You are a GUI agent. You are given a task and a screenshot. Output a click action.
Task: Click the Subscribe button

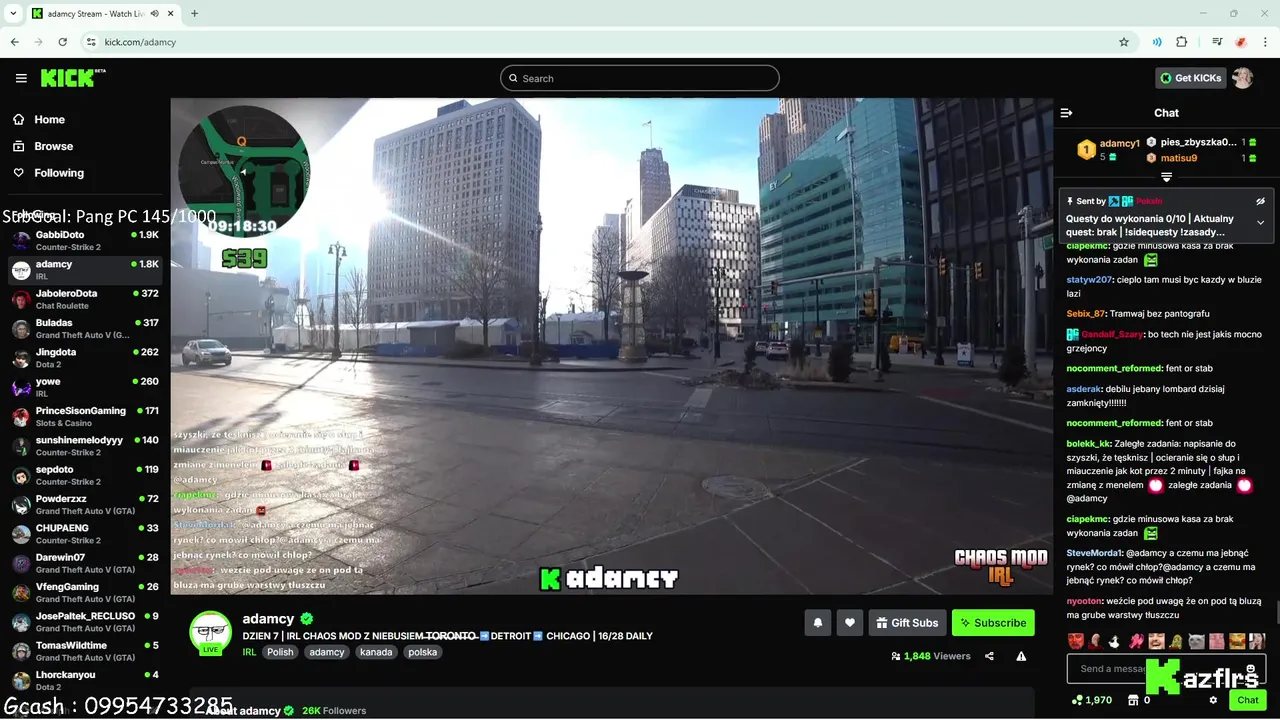click(x=993, y=622)
